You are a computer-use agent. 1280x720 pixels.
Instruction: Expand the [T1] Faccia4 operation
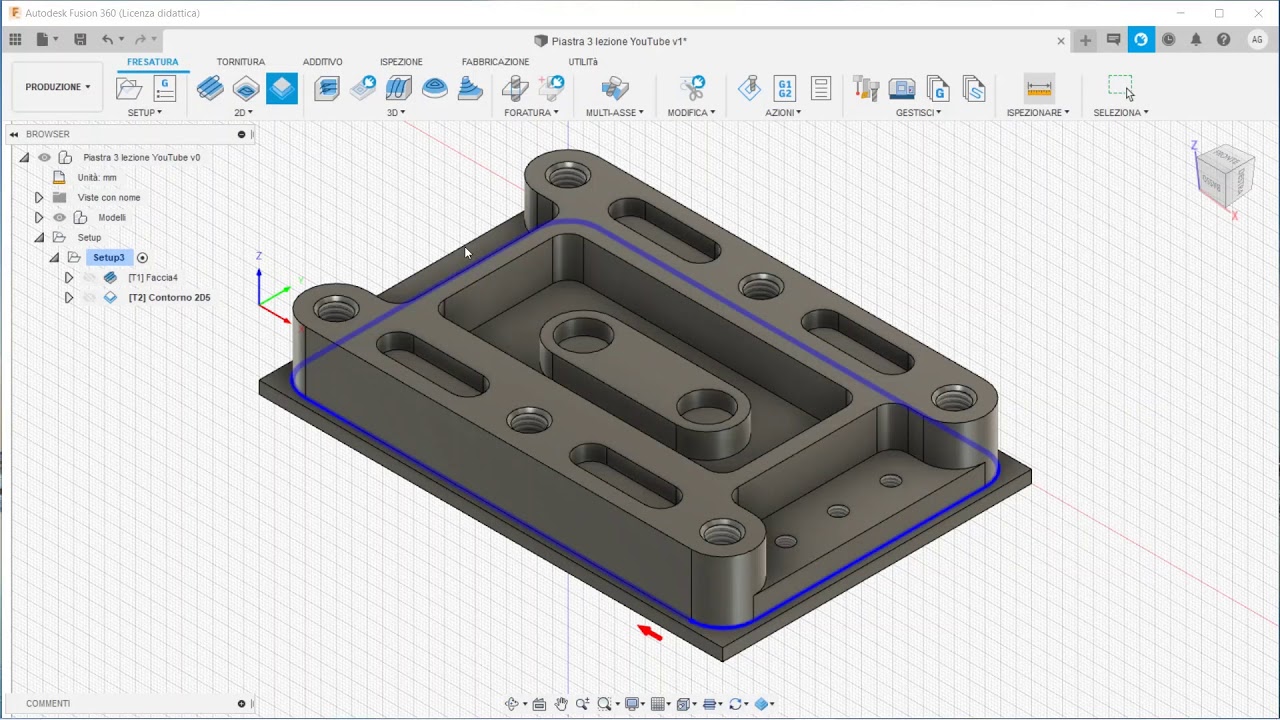69,277
